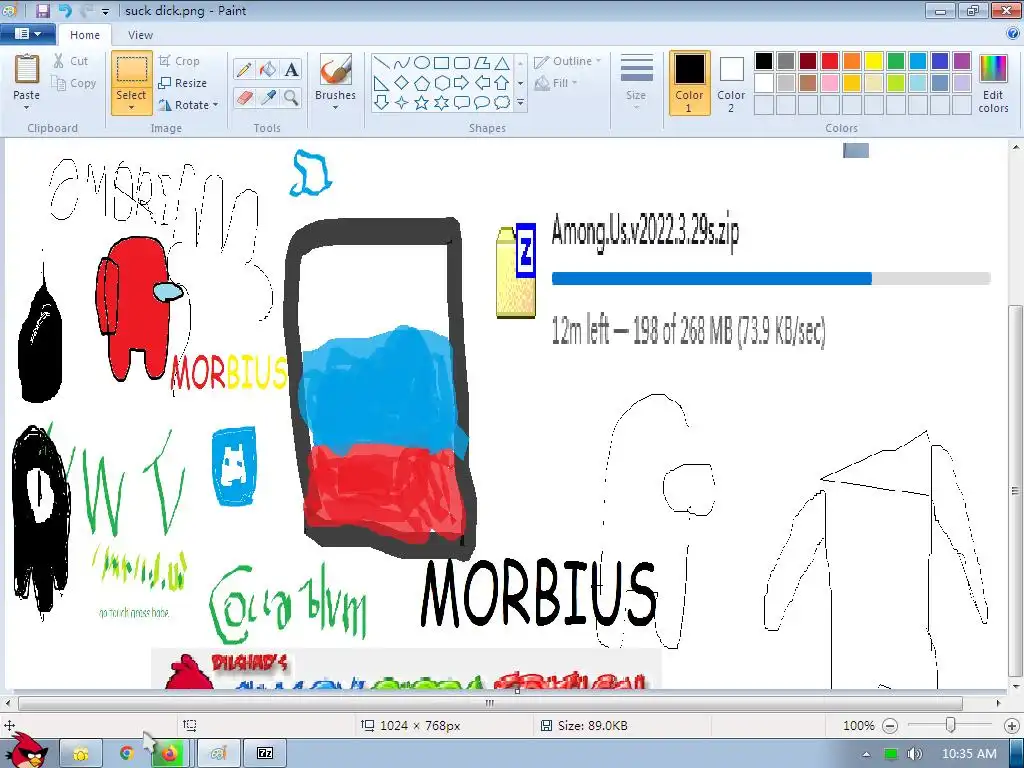The image size is (1024, 768).
Task: Choose the Oval callout shape
Action: tap(481, 103)
